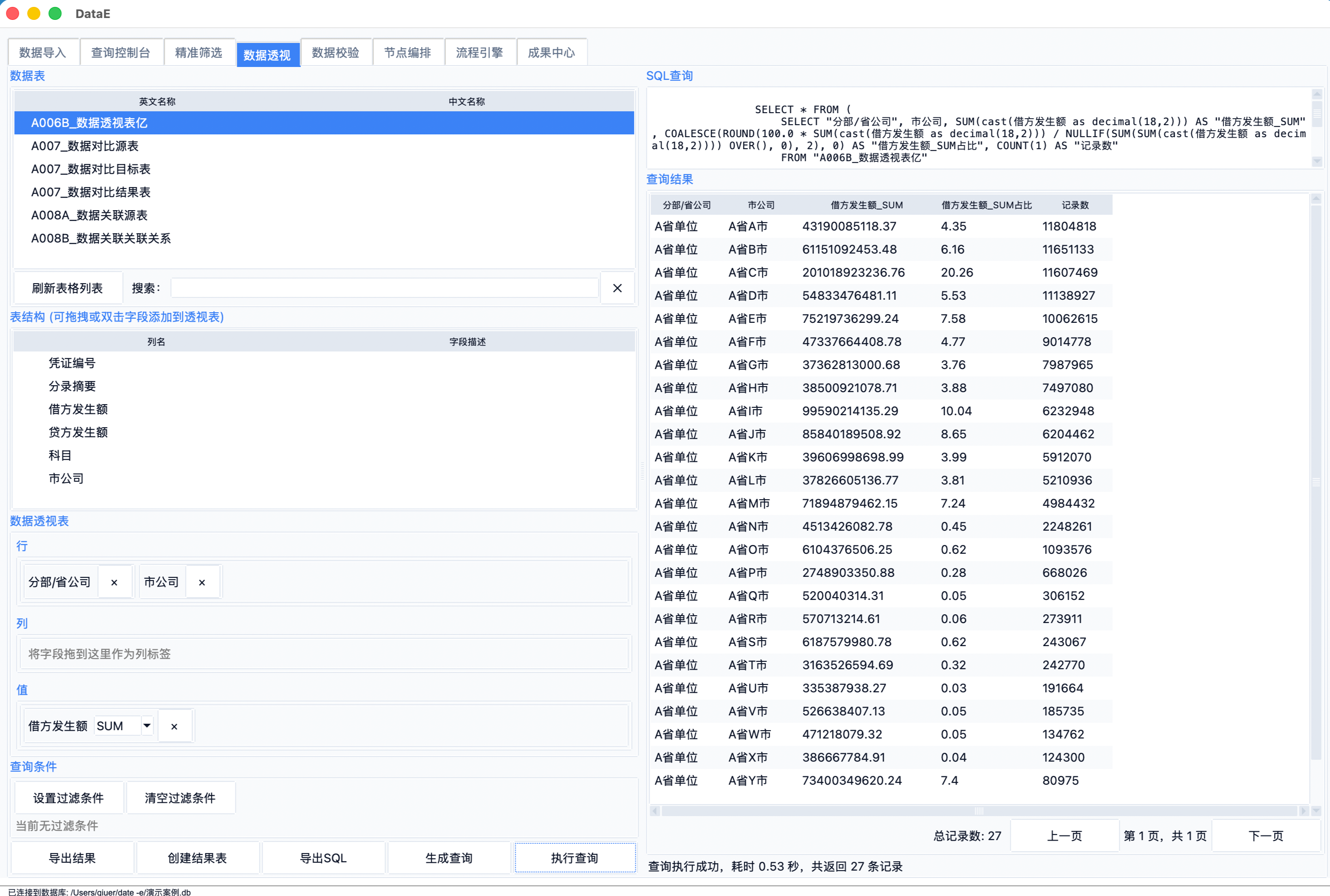The height and width of the screenshot is (896, 1330).
Task: Switch to 数据导入 tab
Action: tap(43, 53)
